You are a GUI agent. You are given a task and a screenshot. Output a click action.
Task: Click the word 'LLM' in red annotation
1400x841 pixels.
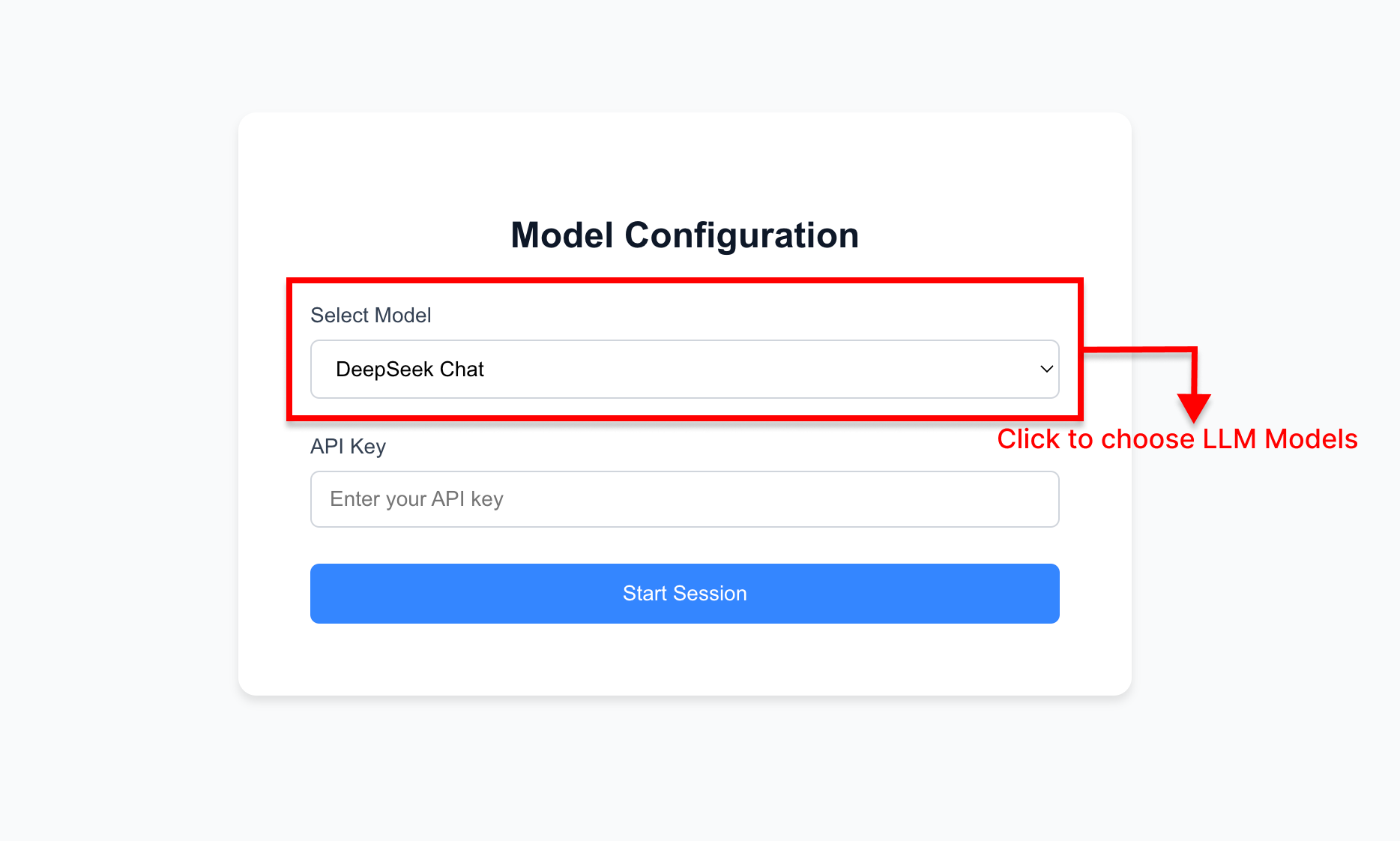pyautogui.click(x=1229, y=439)
